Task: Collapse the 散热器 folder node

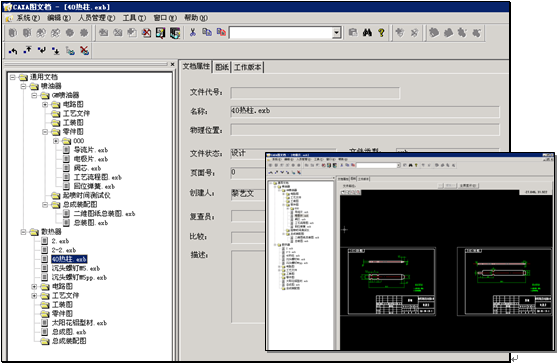Action: [x=23, y=232]
